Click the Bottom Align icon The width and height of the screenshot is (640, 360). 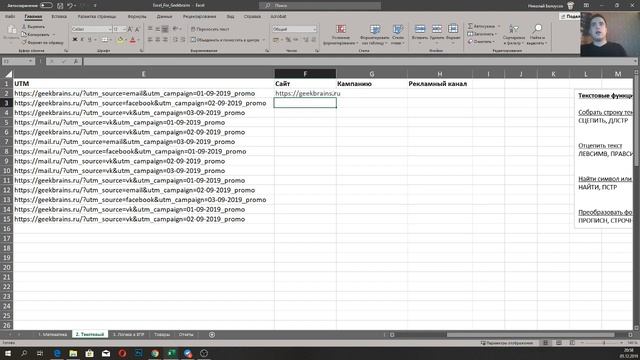pyautogui.click(x=165, y=29)
